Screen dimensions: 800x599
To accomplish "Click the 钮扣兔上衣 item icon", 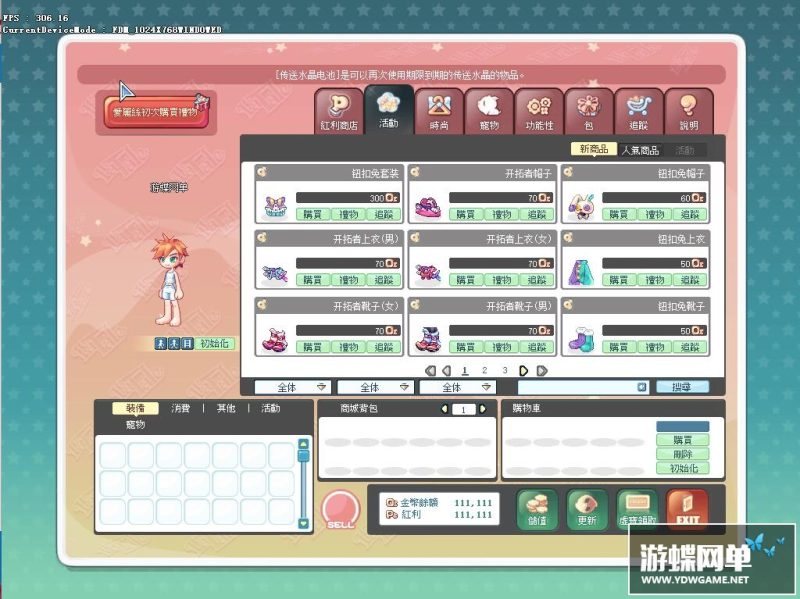I will tap(581, 273).
